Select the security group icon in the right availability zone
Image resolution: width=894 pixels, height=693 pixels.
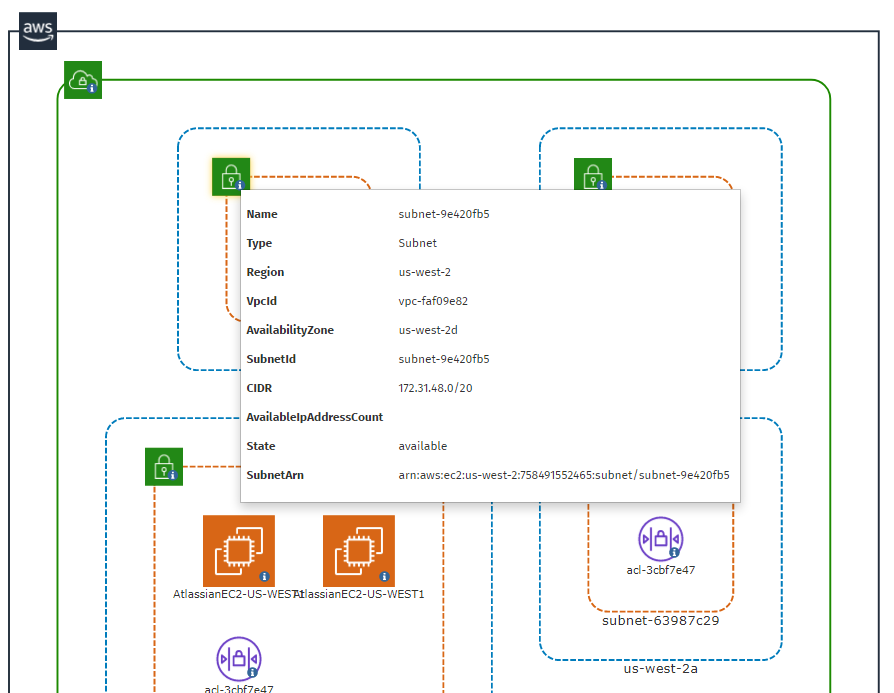(593, 175)
